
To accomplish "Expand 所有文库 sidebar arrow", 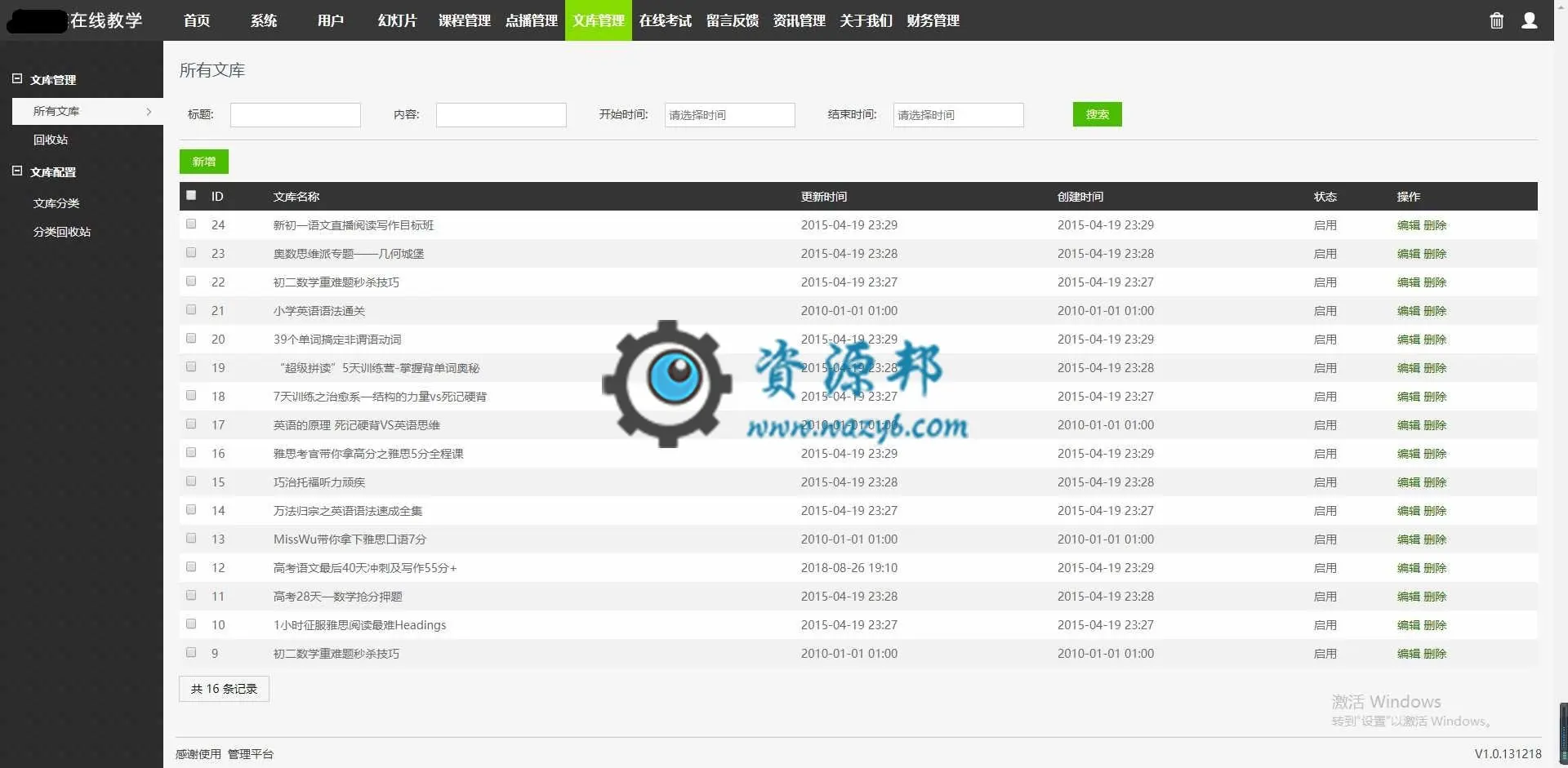I will tap(149, 111).
